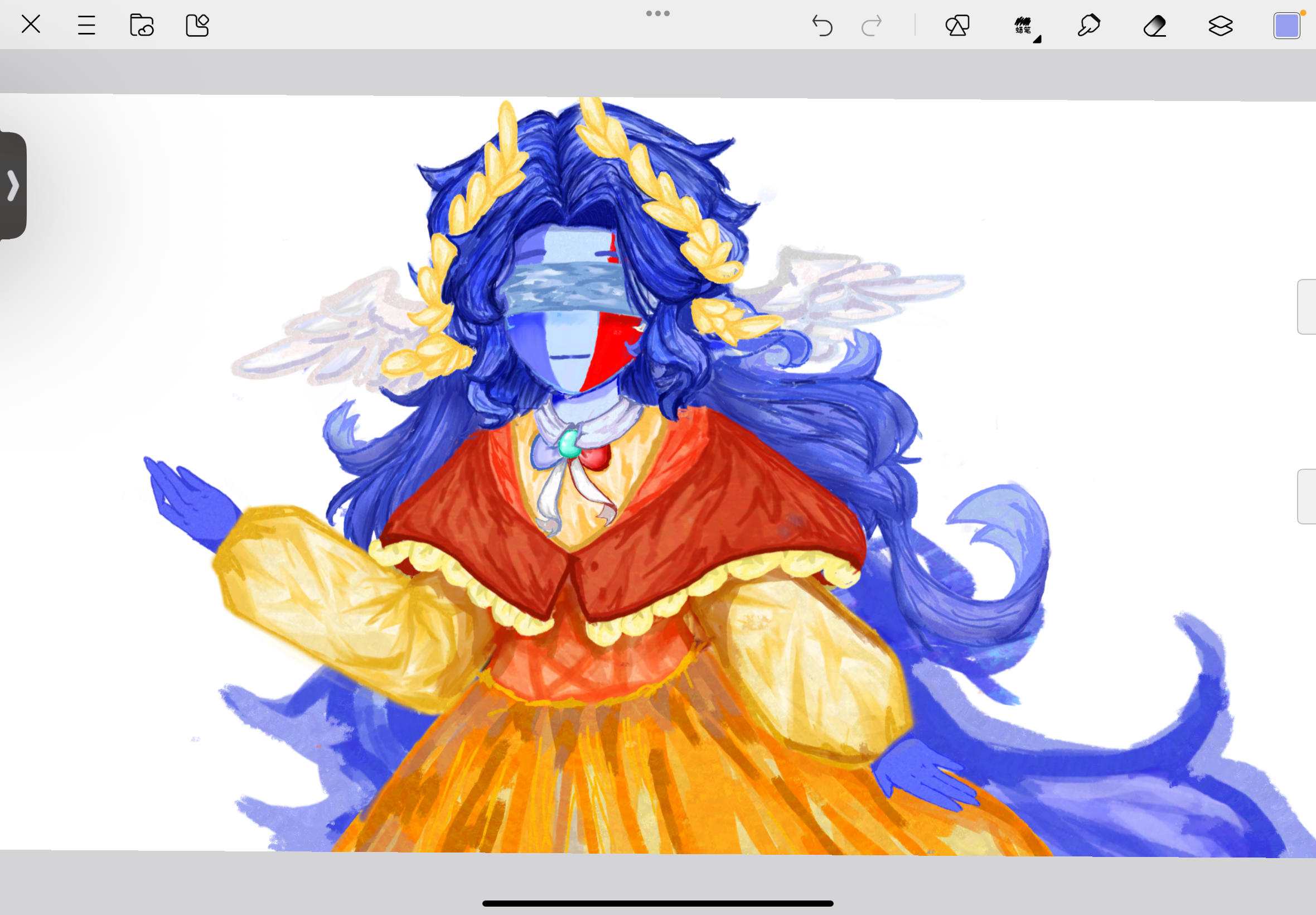Select the smudge/fill paint tool
Image resolution: width=1316 pixels, height=915 pixels.
1088,25
